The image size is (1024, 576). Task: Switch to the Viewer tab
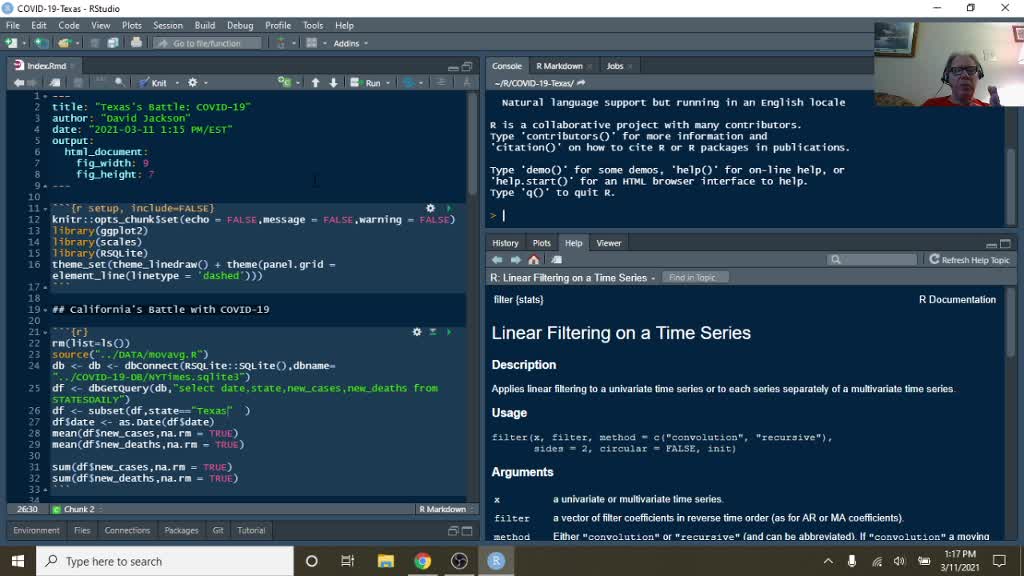[x=609, y=243]
